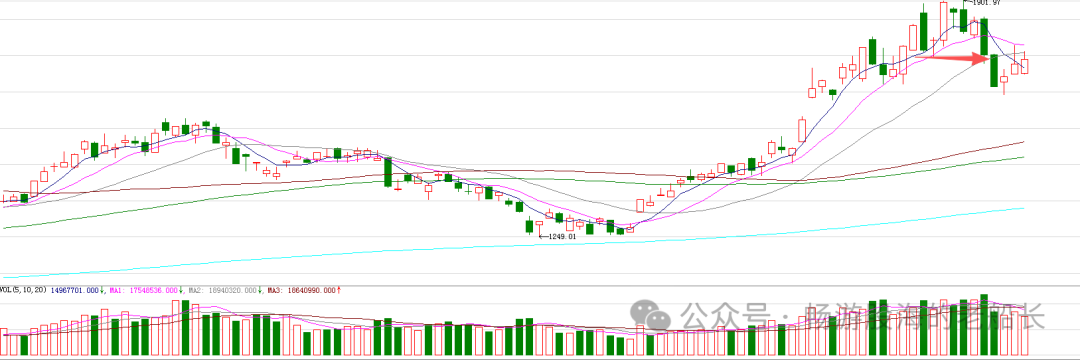Click the VOL(5,10,20) indicator label
Image resolution: width=1080 pixels, height=360 pixels.
pos(23,290)
